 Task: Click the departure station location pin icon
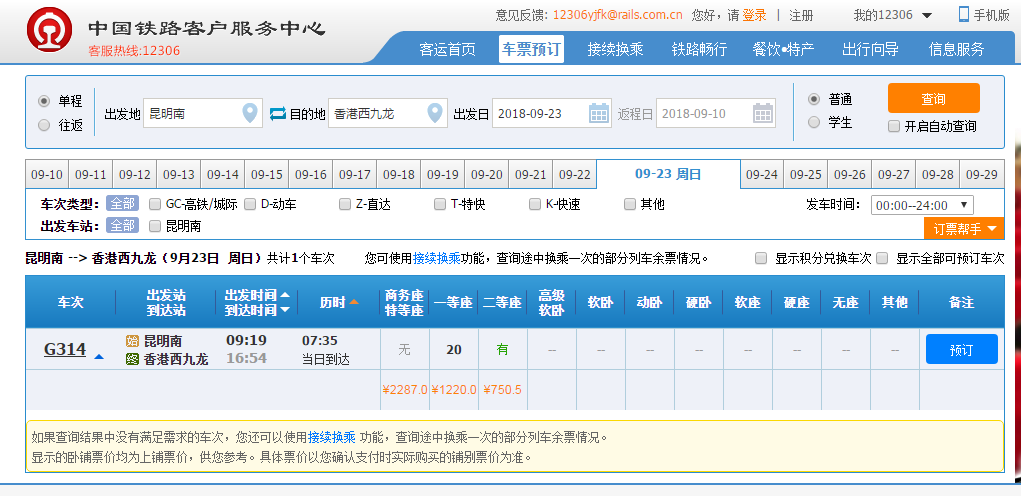click(x=250, y=114)
